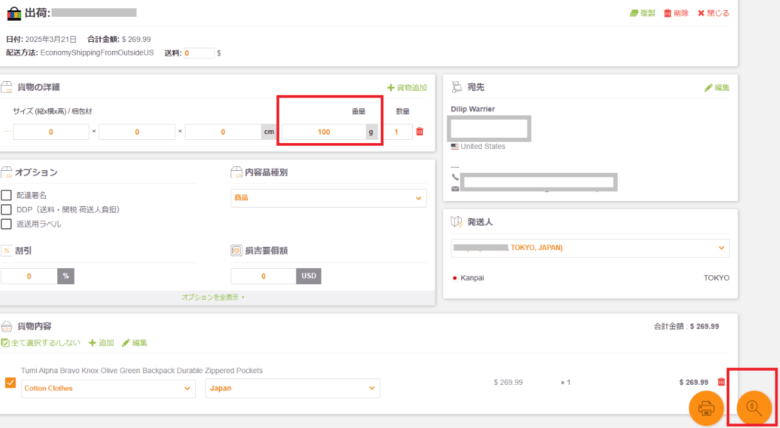Viewport: 780px width, 428px height.
Task: Click 追加 to add a cargo item
Action: click(x=100, y=343)
